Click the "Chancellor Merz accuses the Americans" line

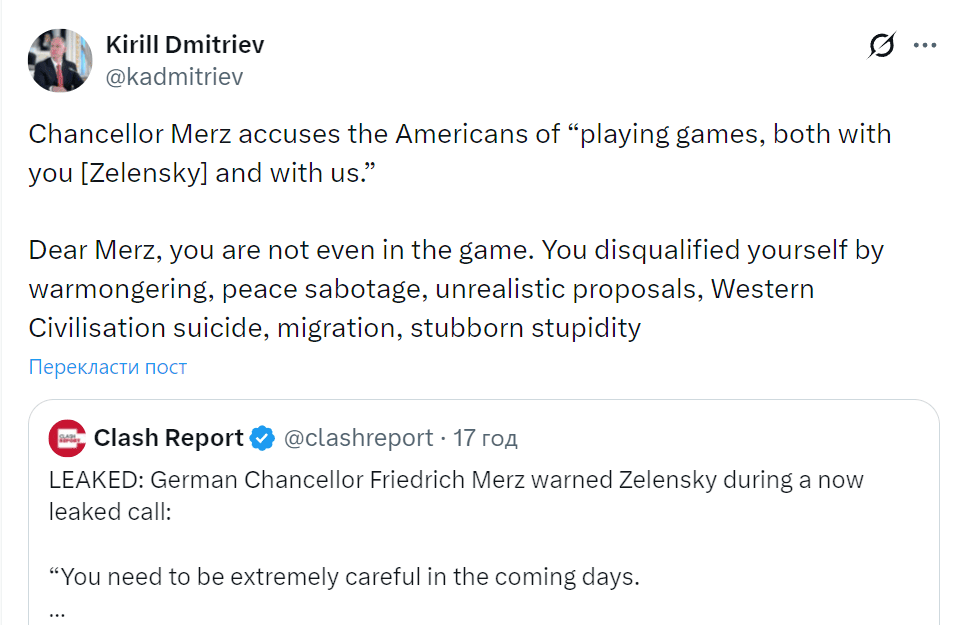(x=459, y=134)
